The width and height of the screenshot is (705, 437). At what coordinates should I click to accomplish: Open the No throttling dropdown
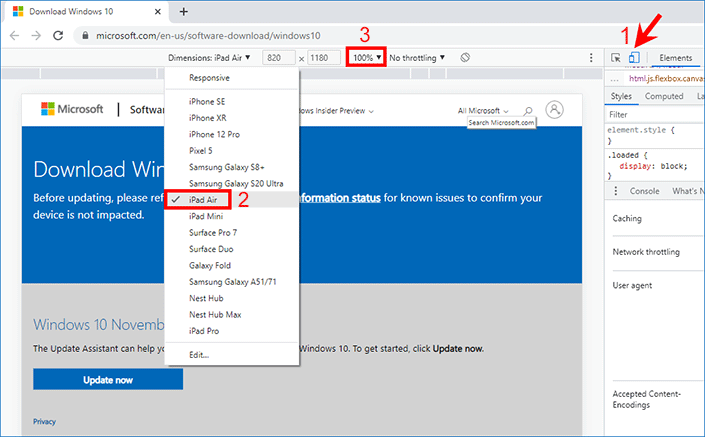click(417, 58)
